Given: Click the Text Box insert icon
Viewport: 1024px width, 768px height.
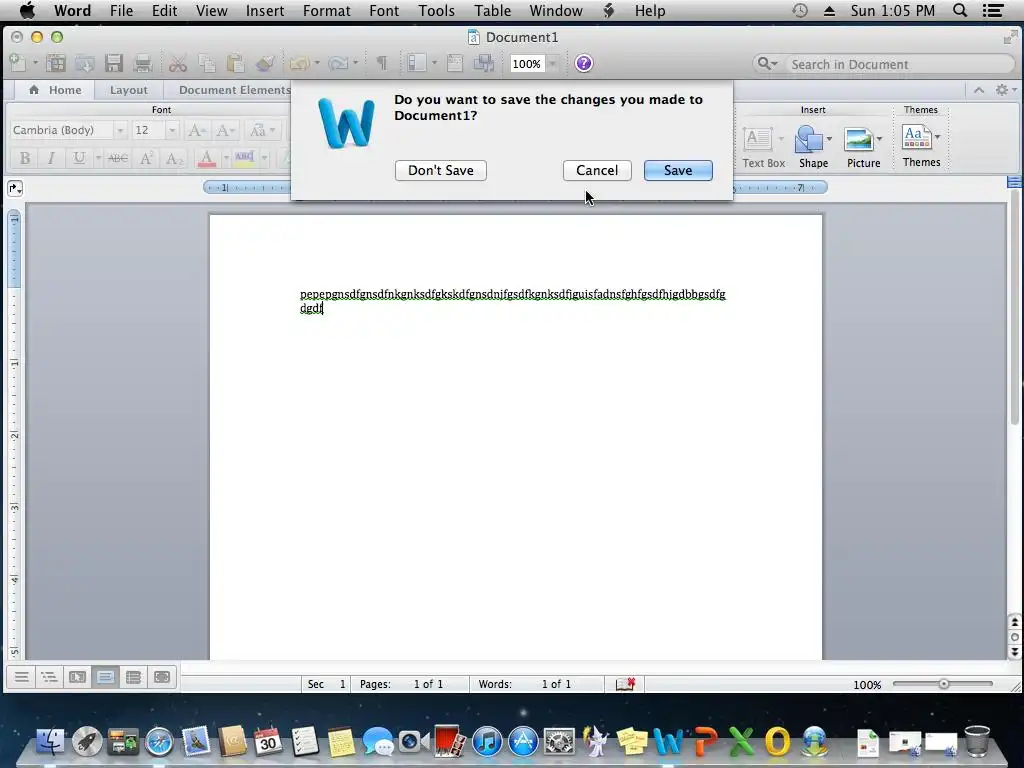Looking at the screenshot, I should pyautogui.click(x=758, y=139).
